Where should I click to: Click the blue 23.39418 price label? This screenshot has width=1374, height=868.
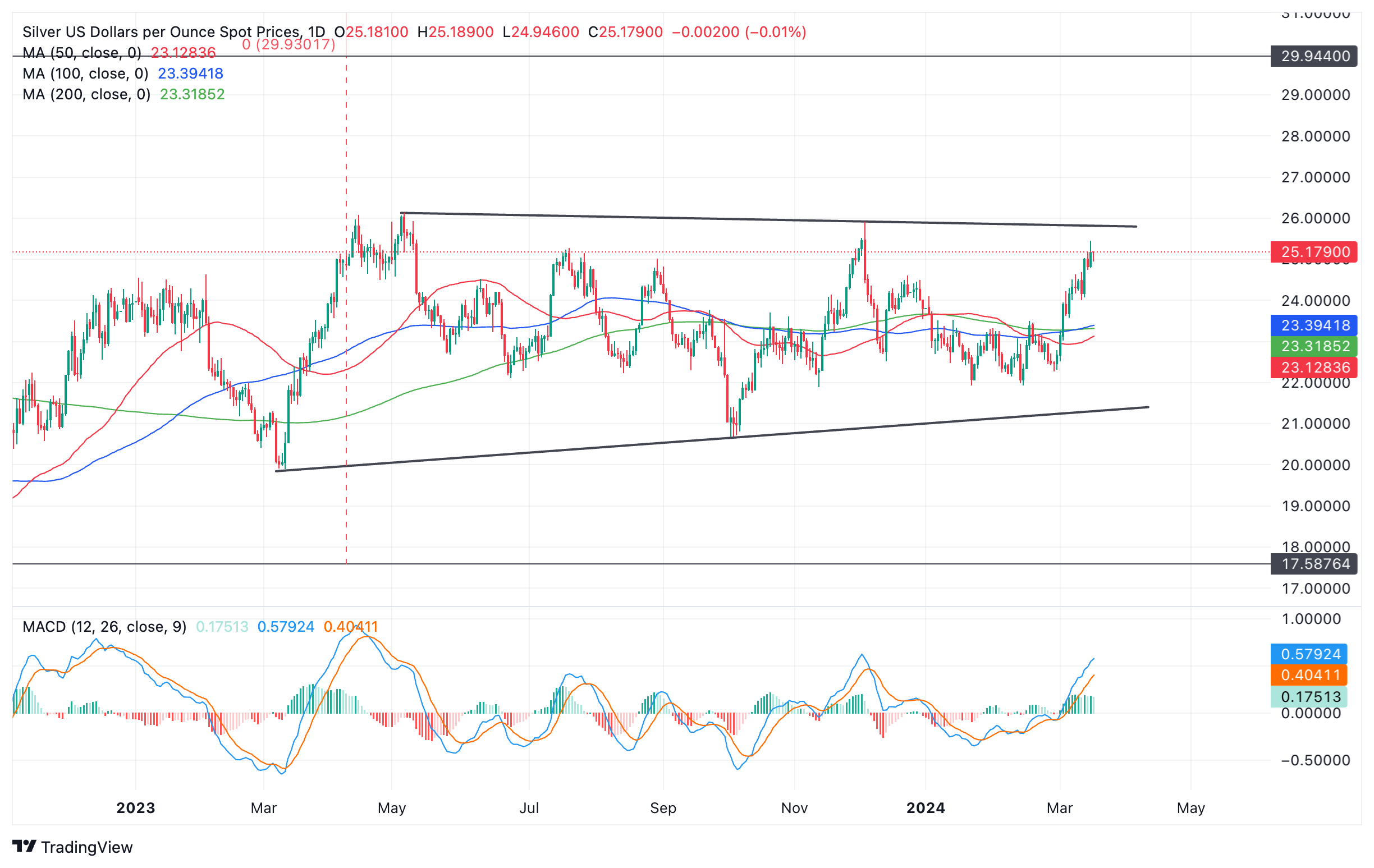pyautogui.click(x=1315, y=325)
